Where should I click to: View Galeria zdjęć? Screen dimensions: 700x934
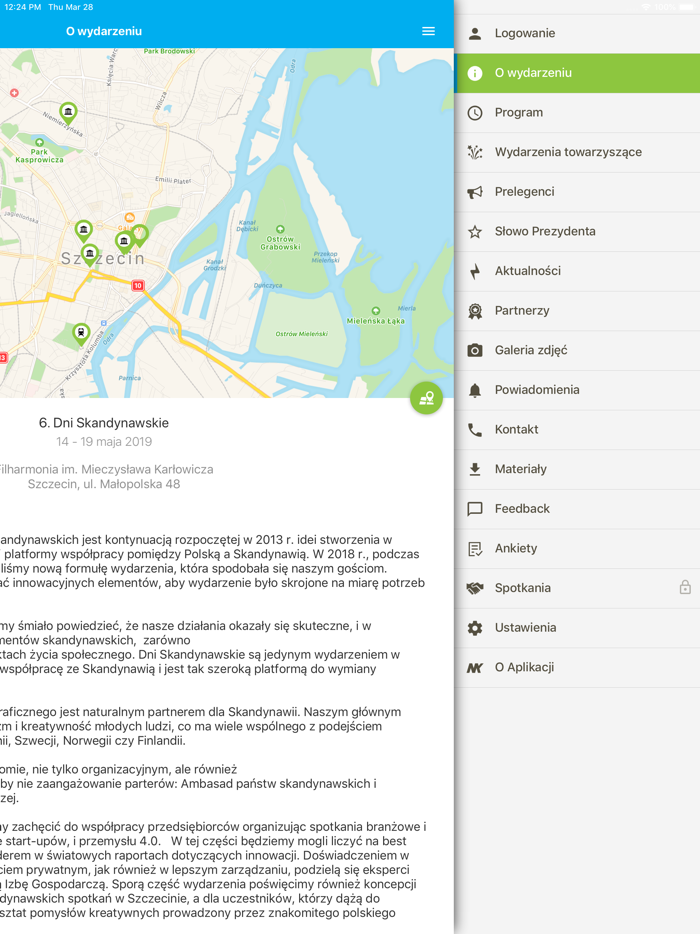click(x=577, y=350)
